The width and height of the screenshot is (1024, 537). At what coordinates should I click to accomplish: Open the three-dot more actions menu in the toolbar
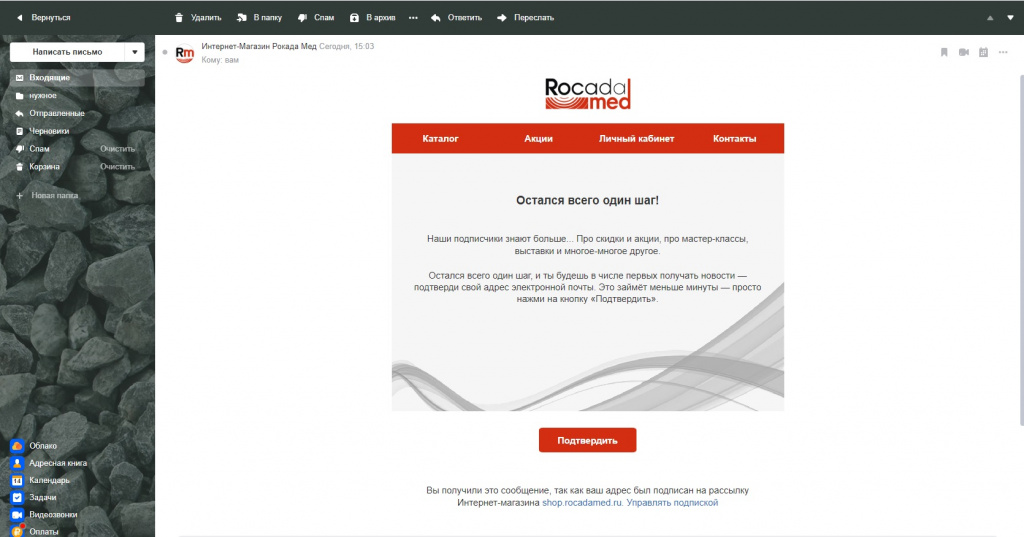(413, 18)
